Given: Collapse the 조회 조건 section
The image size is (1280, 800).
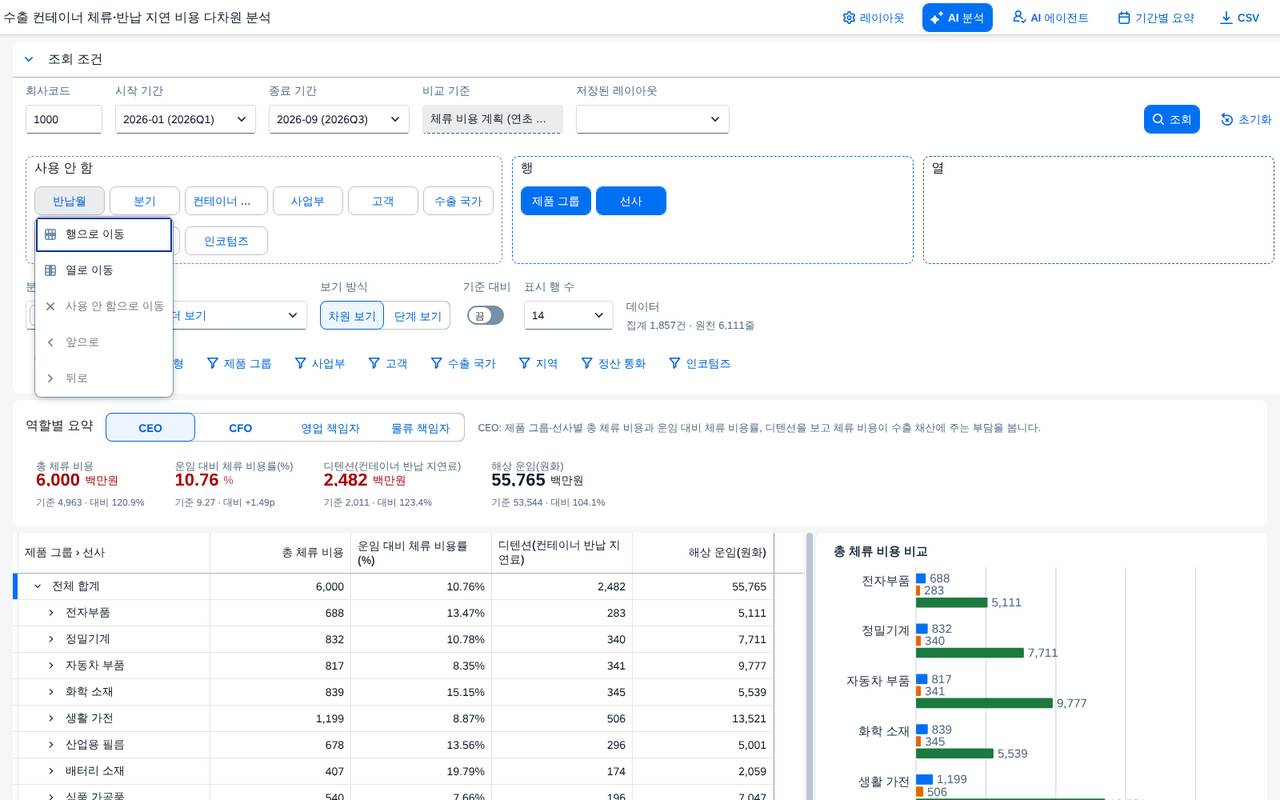Looking at the screenshot, I should point(30,59).
